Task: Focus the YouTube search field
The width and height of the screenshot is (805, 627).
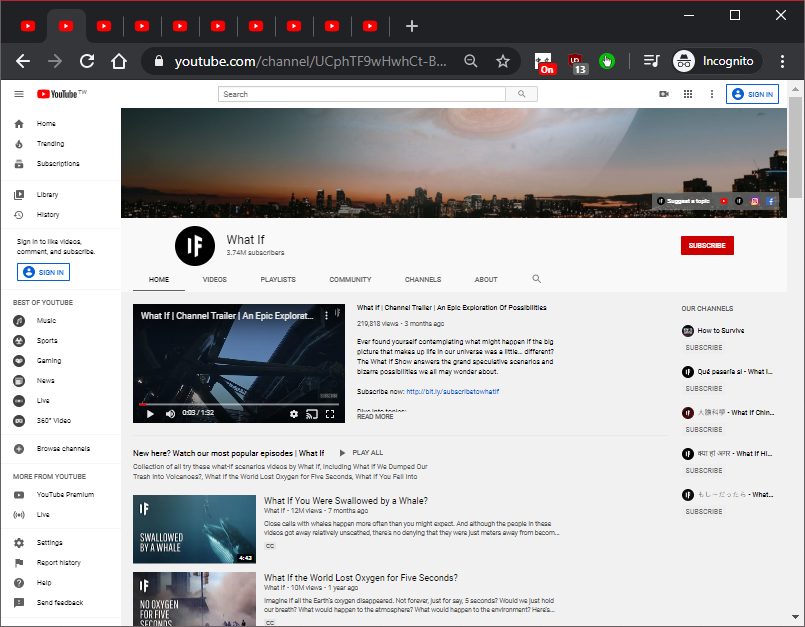Action: [362, 94]
